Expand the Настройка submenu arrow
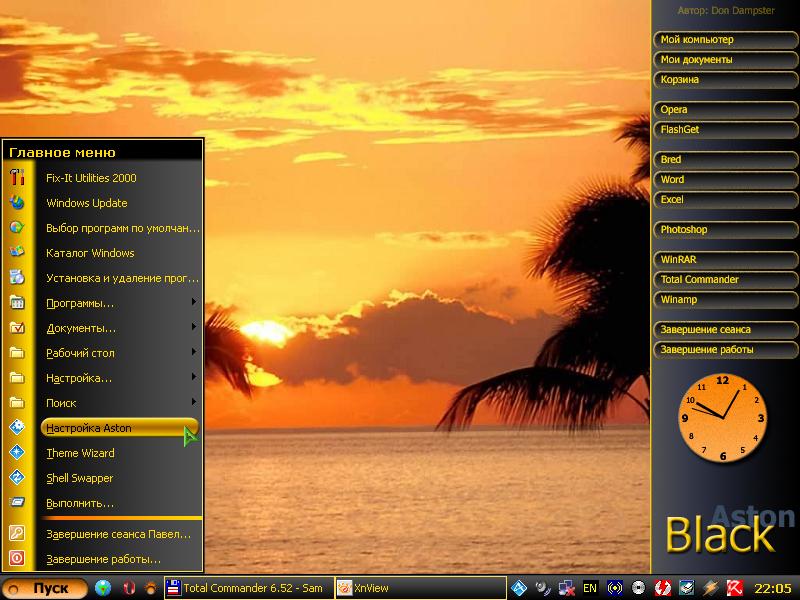This screenshot has height=600, width=800. point(194,377)
